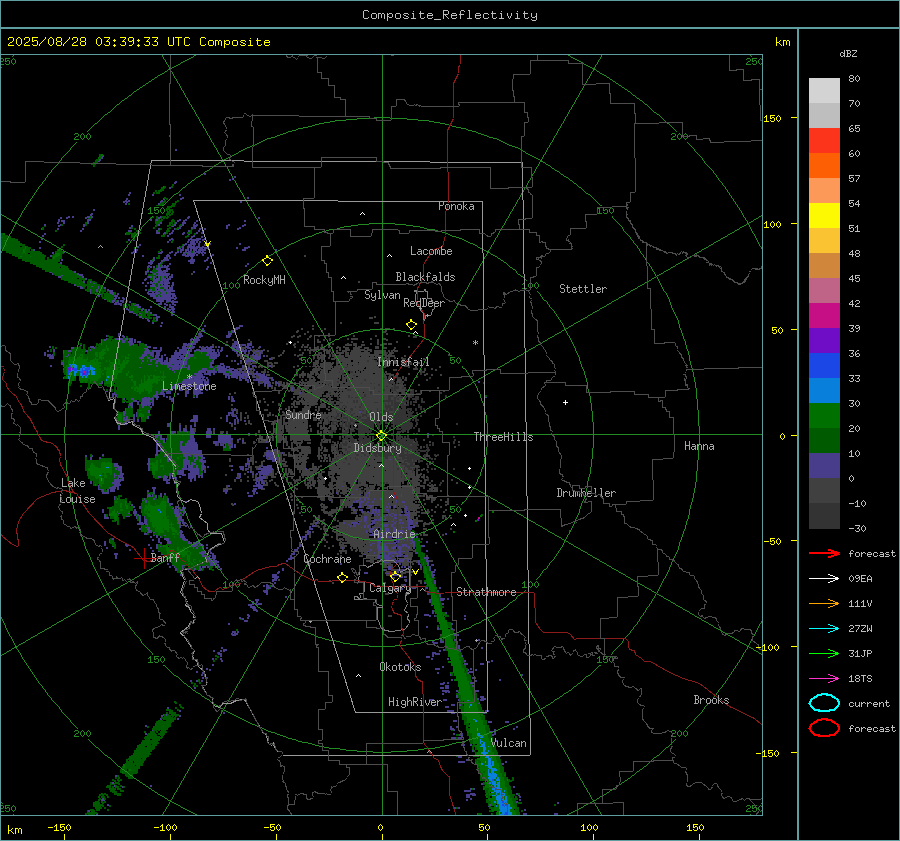Select the 'Sundre' map label
Screen dimensions: 900x841
[303, 414]
